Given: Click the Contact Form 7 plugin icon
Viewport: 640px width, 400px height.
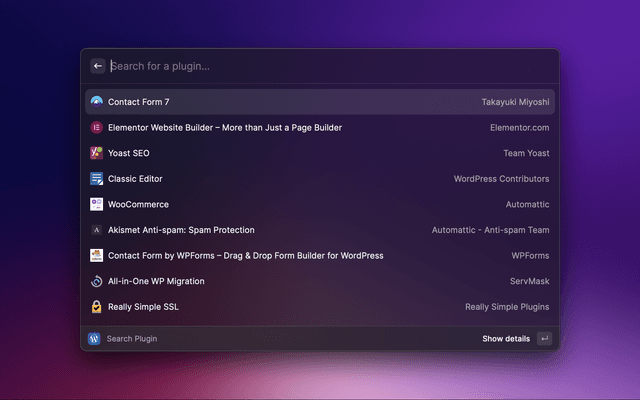Looking at the screenshot, I should [96, 102].
